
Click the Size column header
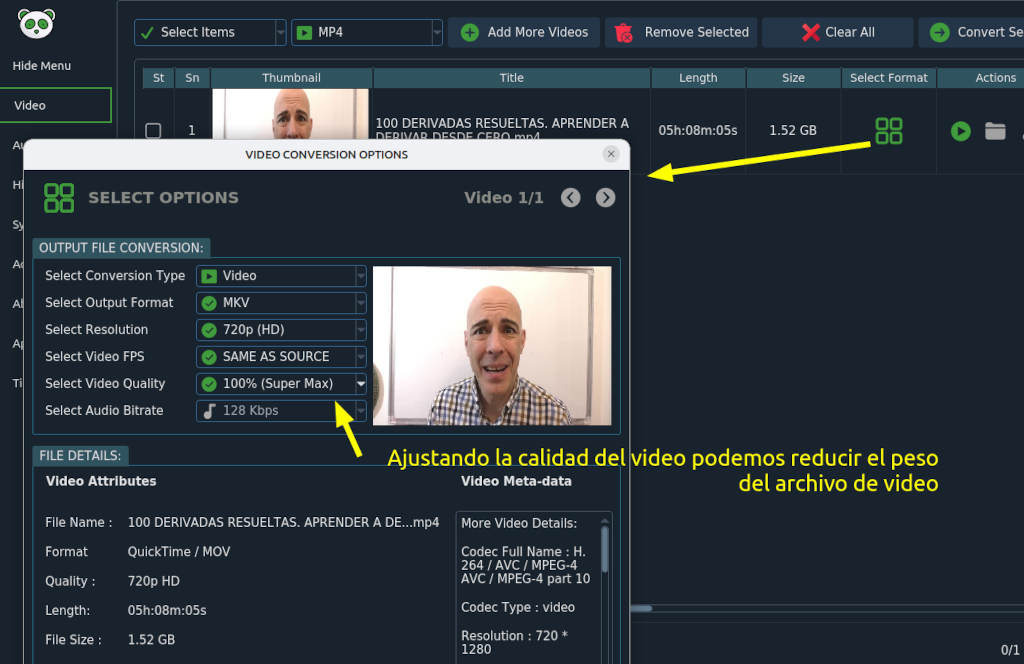(793, 78)
